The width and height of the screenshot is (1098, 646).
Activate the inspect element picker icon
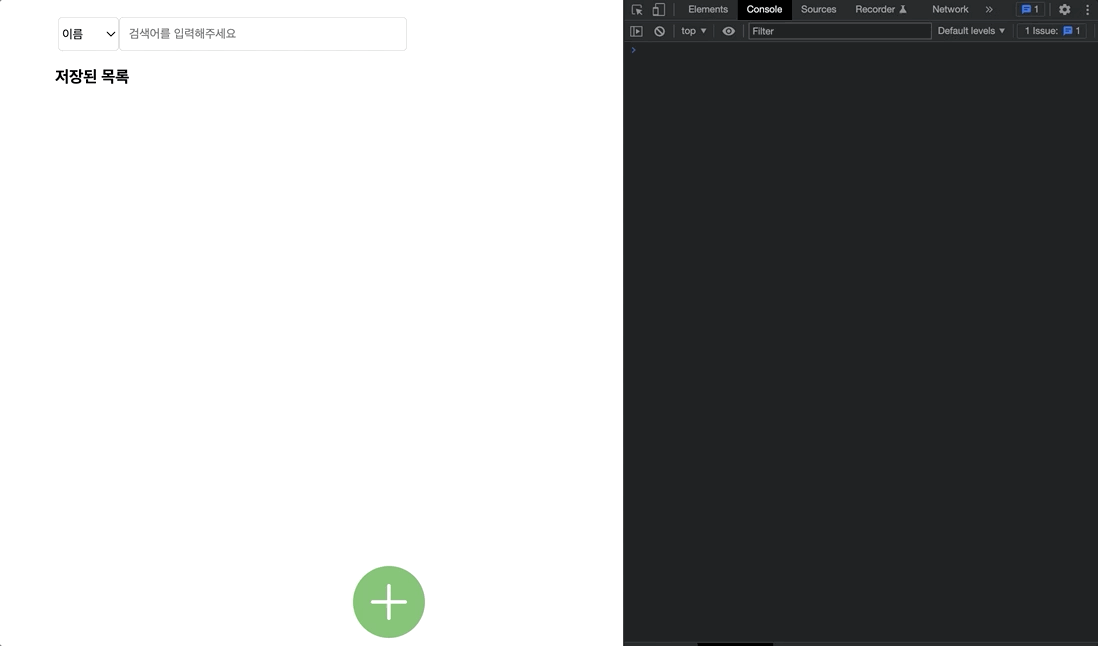coord(637,10)
